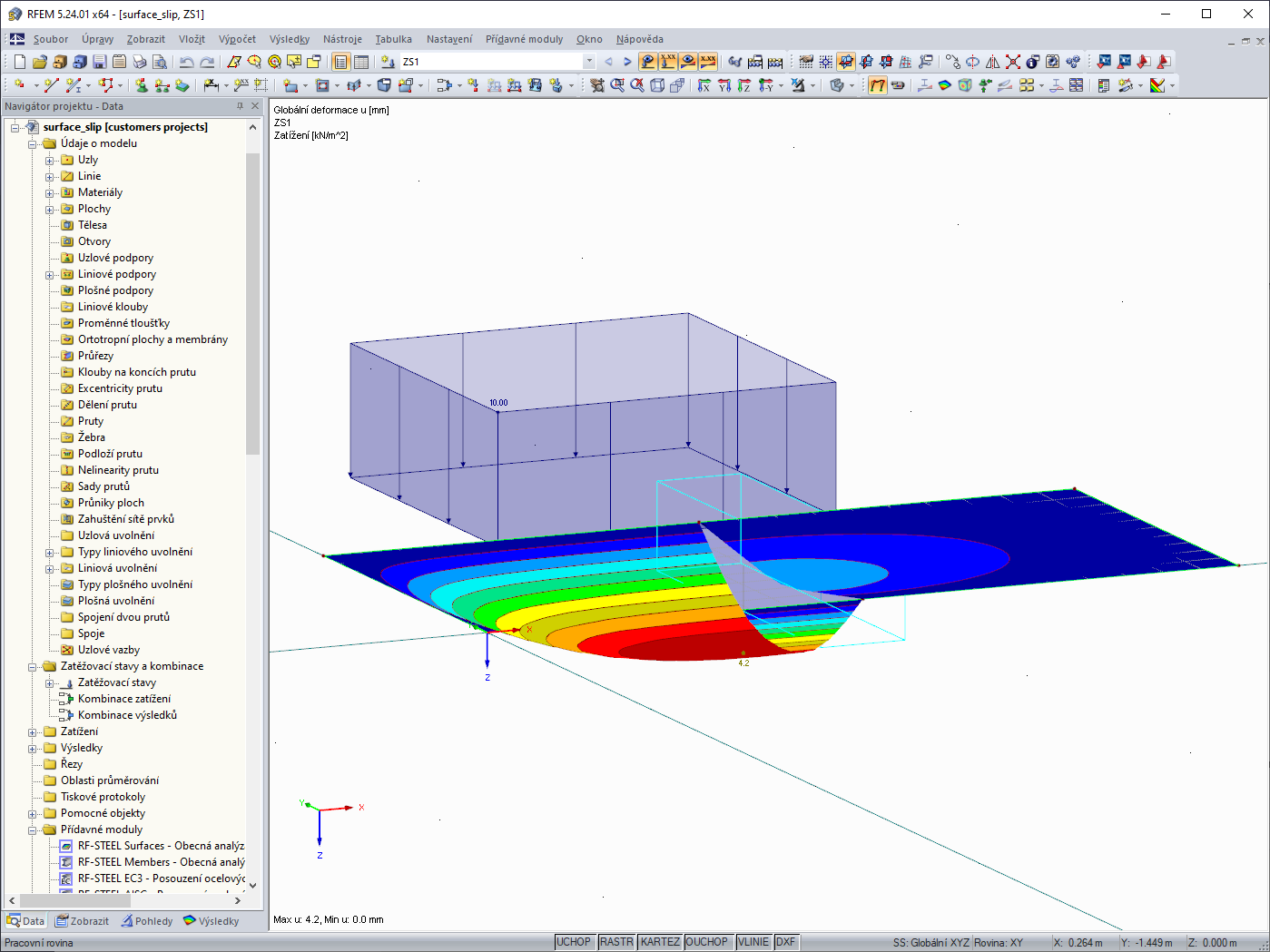
Task: Expand the Materiály tree node
Action: [50, 193]
